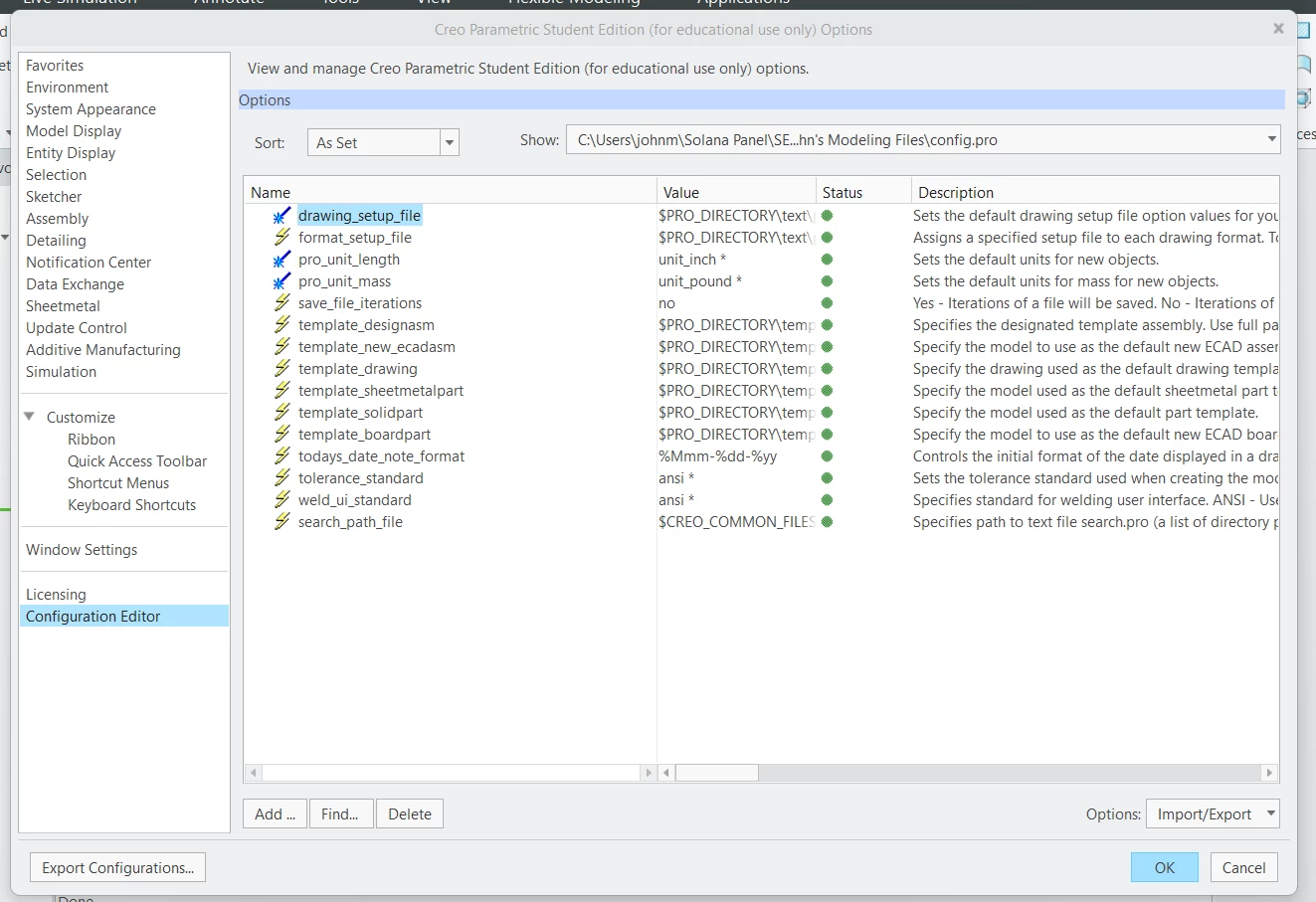
Task: Click right arrow of the Value scrollbar
Action: click(x=1269, y=773)
